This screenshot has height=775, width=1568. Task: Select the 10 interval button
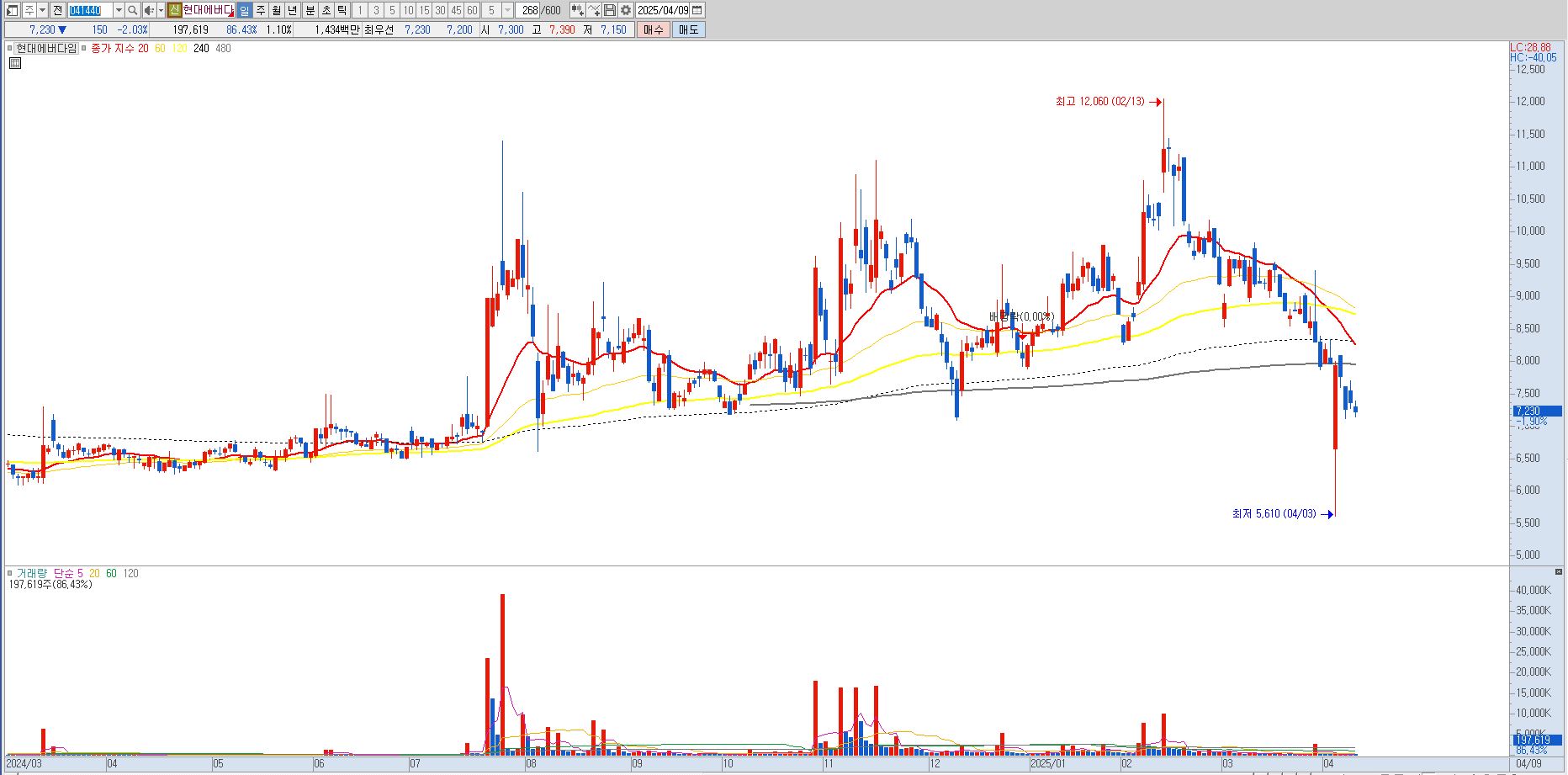point(408,10)
